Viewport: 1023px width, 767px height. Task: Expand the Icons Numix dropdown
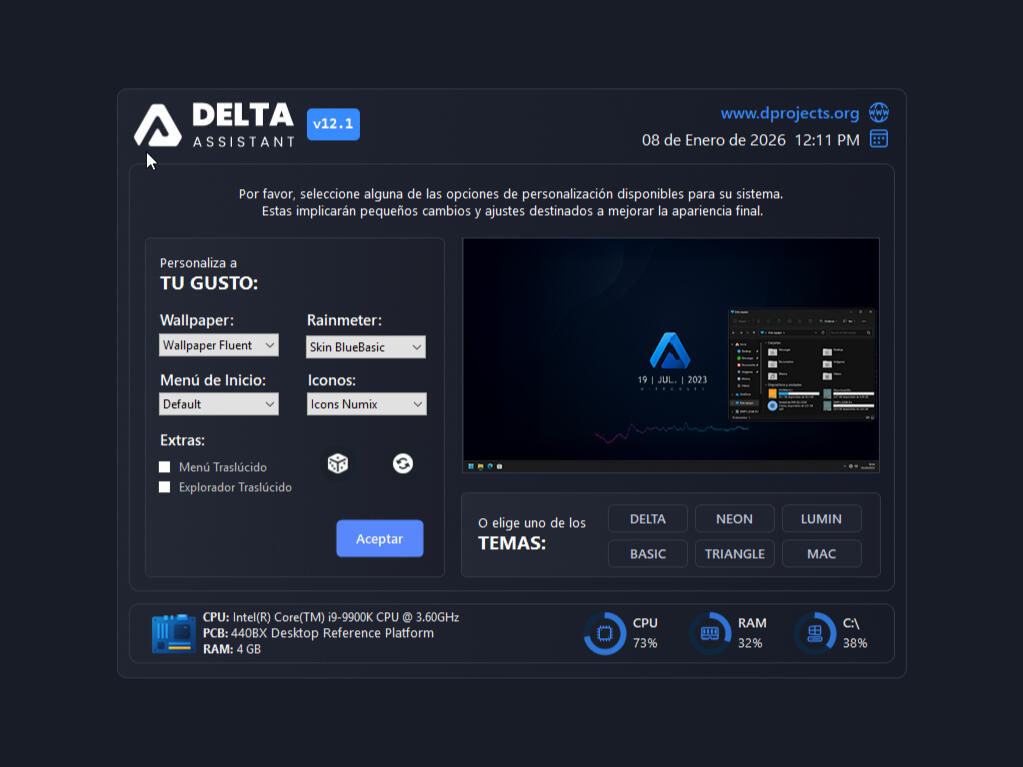click(366, 404)
